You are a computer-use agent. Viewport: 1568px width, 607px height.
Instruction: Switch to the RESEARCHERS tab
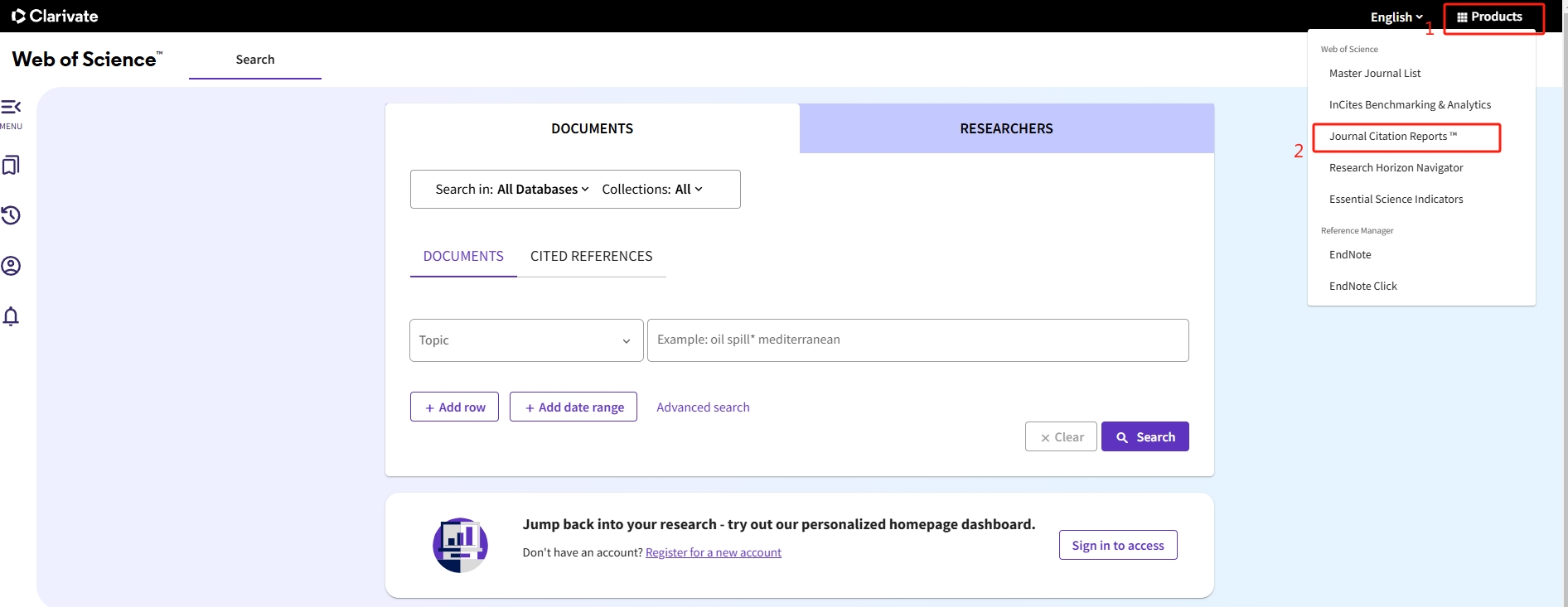point(1007,128)
